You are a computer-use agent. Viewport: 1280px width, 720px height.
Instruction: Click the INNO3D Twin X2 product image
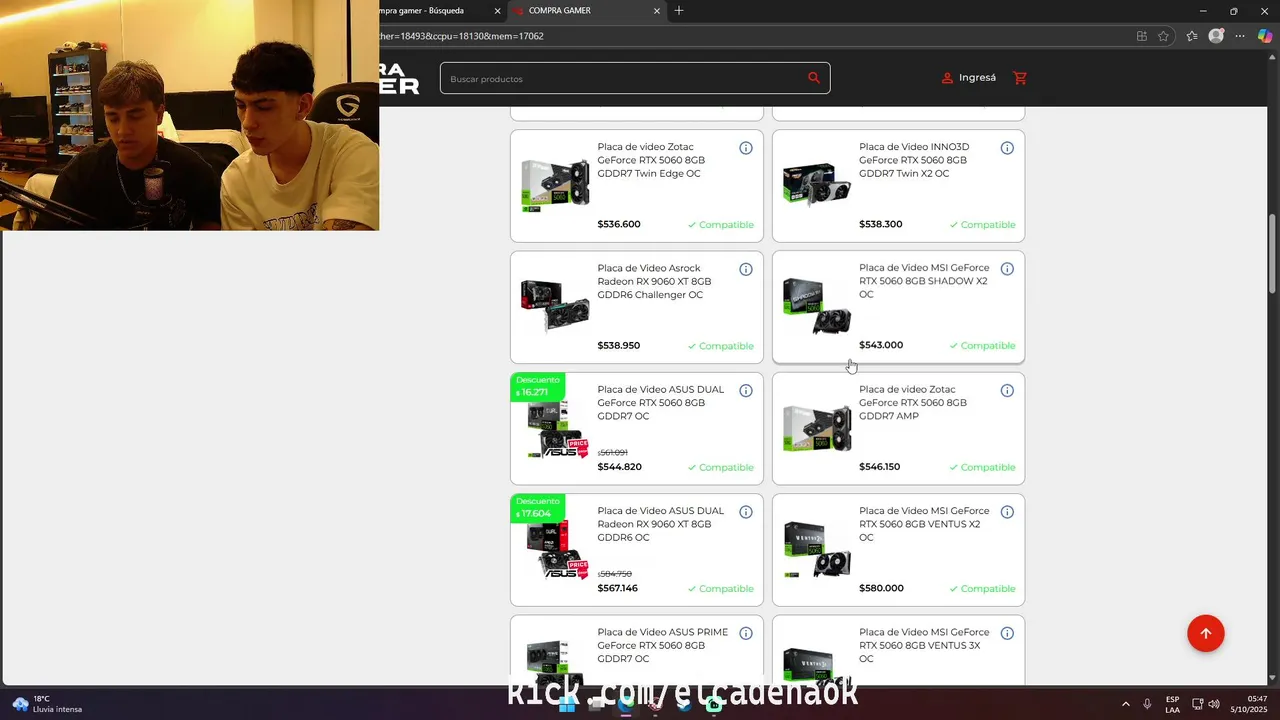tap(817, 185)
